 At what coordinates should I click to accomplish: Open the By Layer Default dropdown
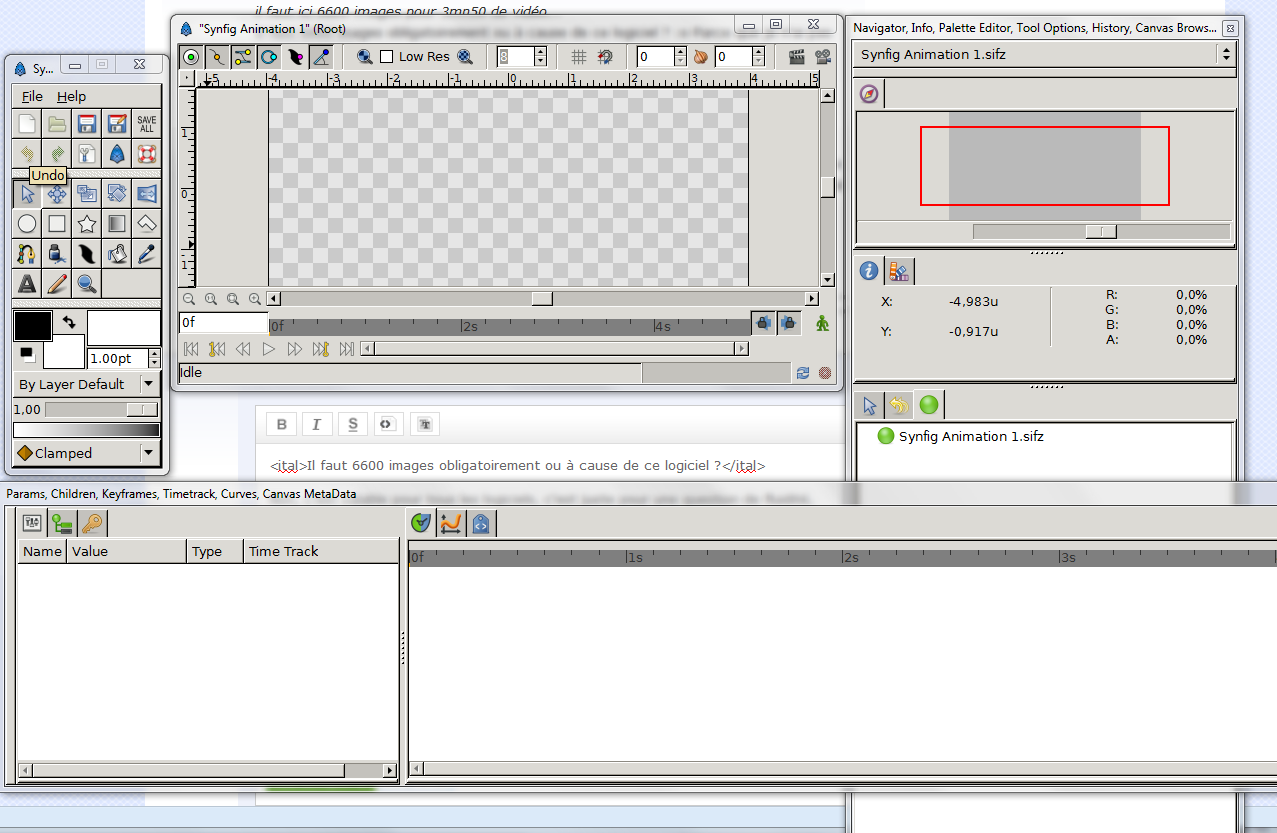[x=86, y=384]
